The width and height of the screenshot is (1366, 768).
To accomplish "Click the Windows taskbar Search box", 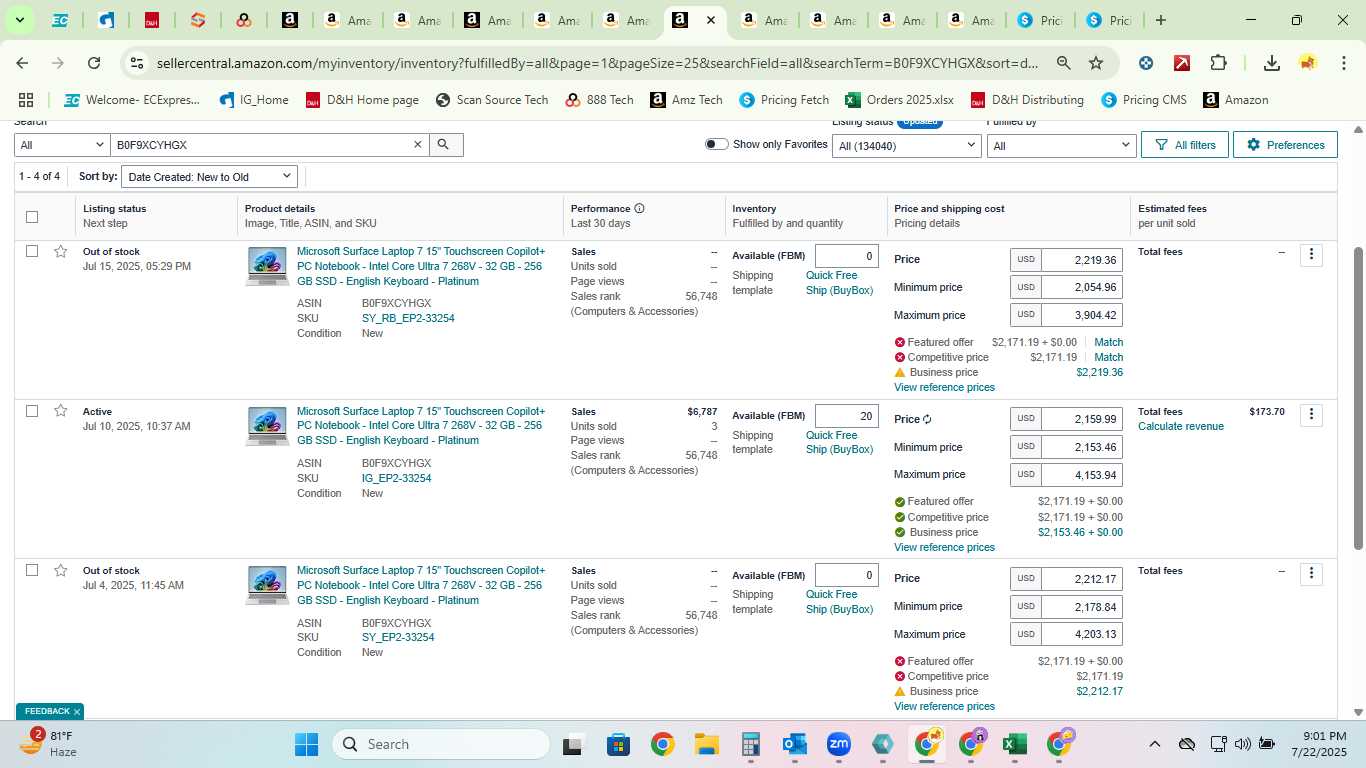I will click(x=440, y=744).
